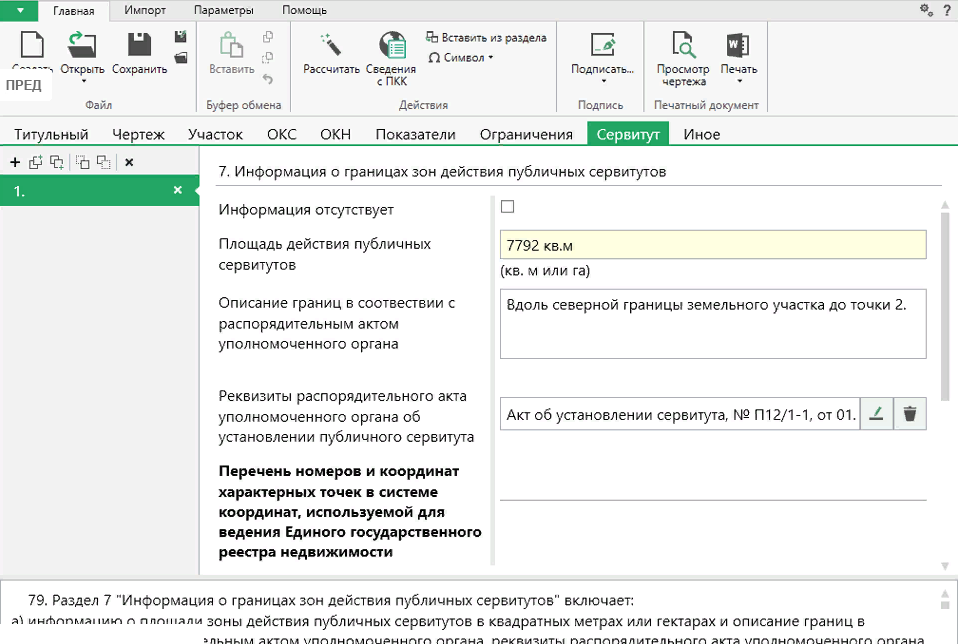The image size is (958, 644).
Task: Click the Сохранить floppy disk icon
Action: (139, 46)
